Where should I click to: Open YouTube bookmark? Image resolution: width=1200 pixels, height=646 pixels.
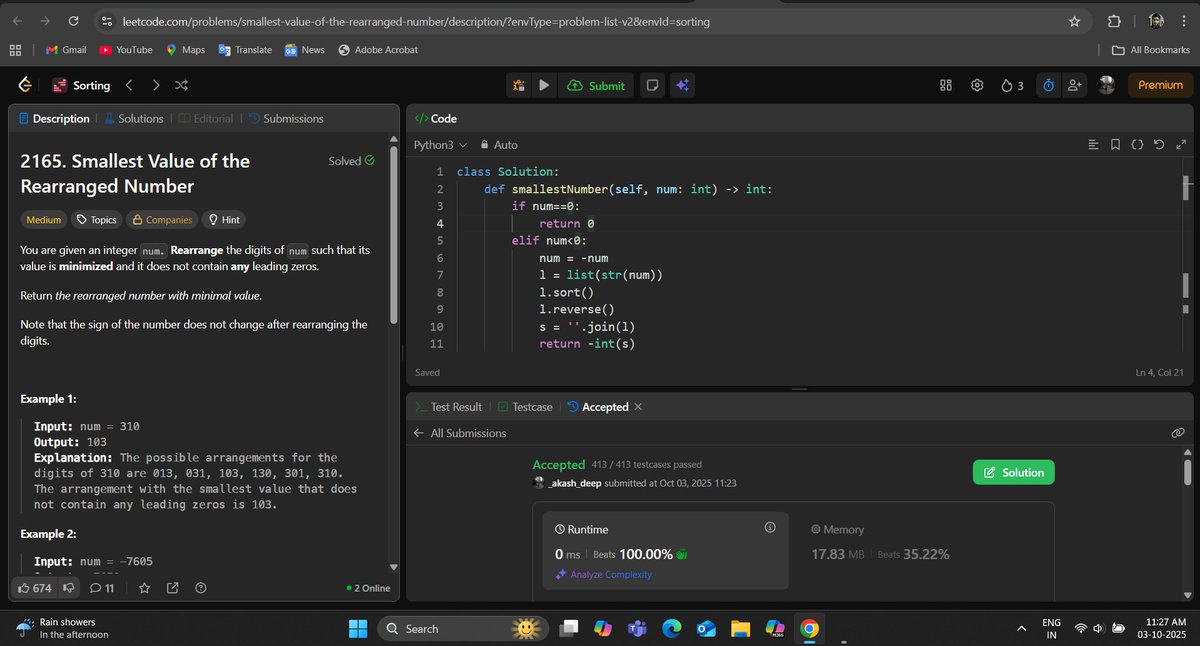coord(125,50)
